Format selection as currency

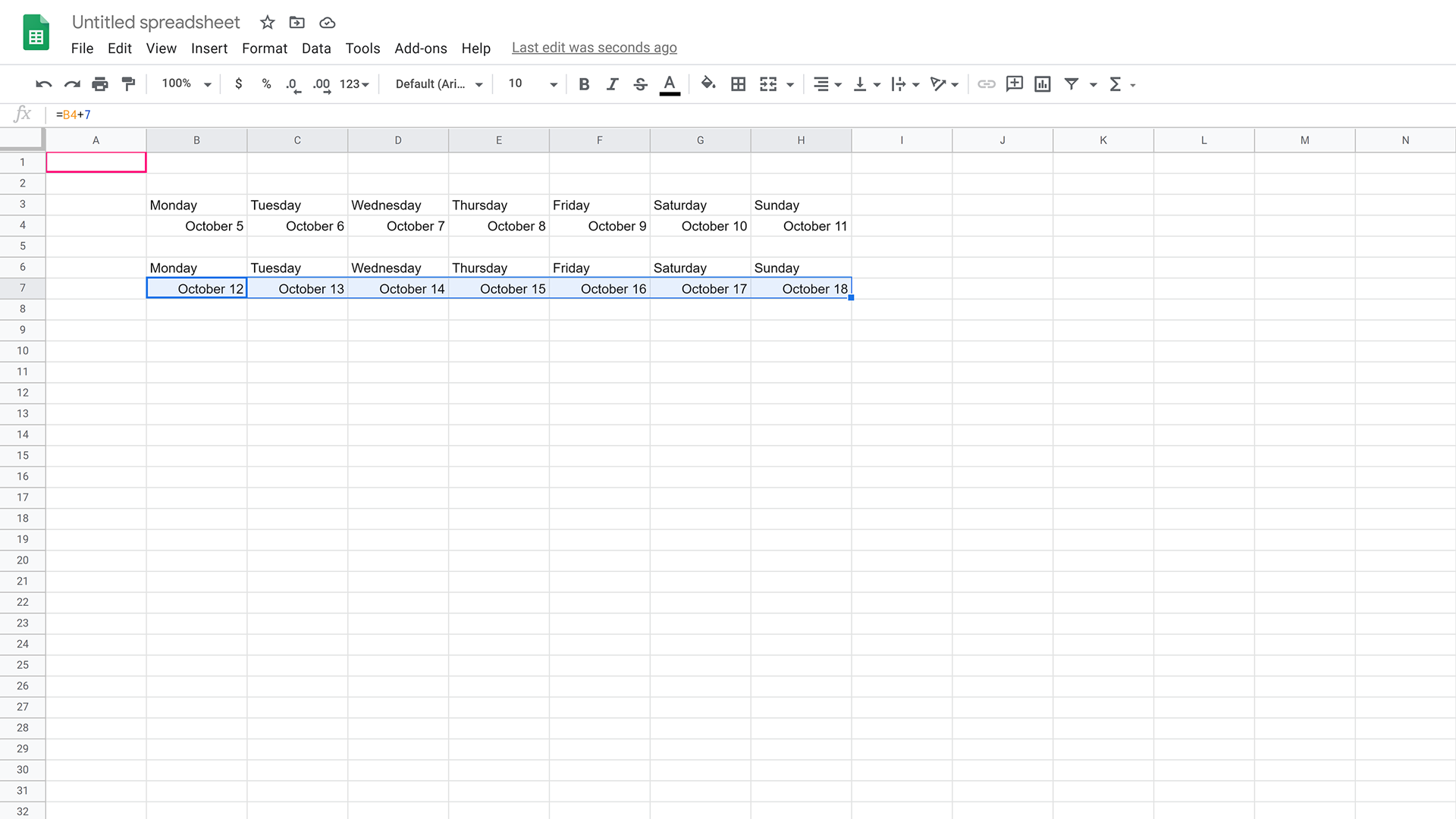[238, 83]
